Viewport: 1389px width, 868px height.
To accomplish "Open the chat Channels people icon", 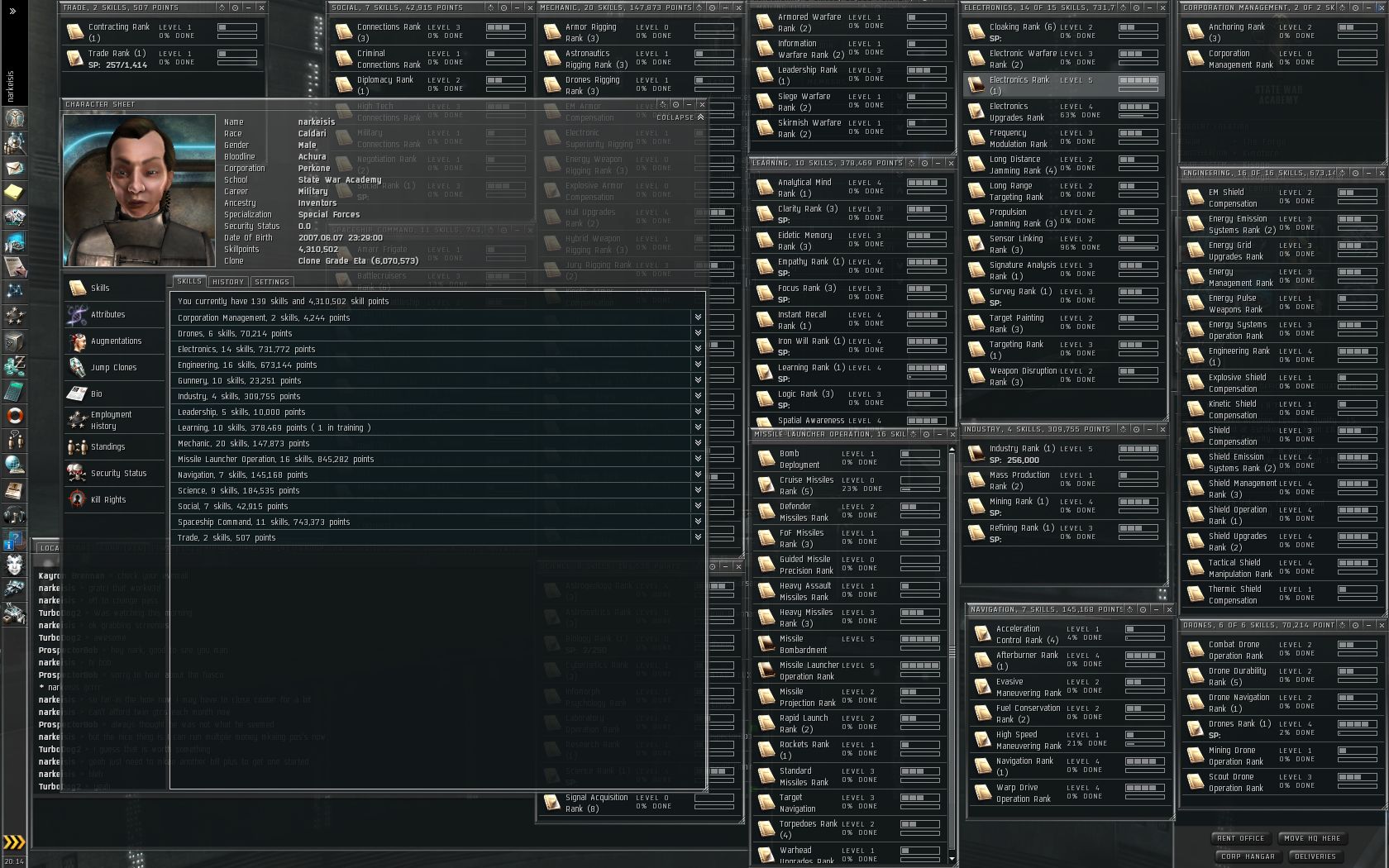I will click(14, 441).
